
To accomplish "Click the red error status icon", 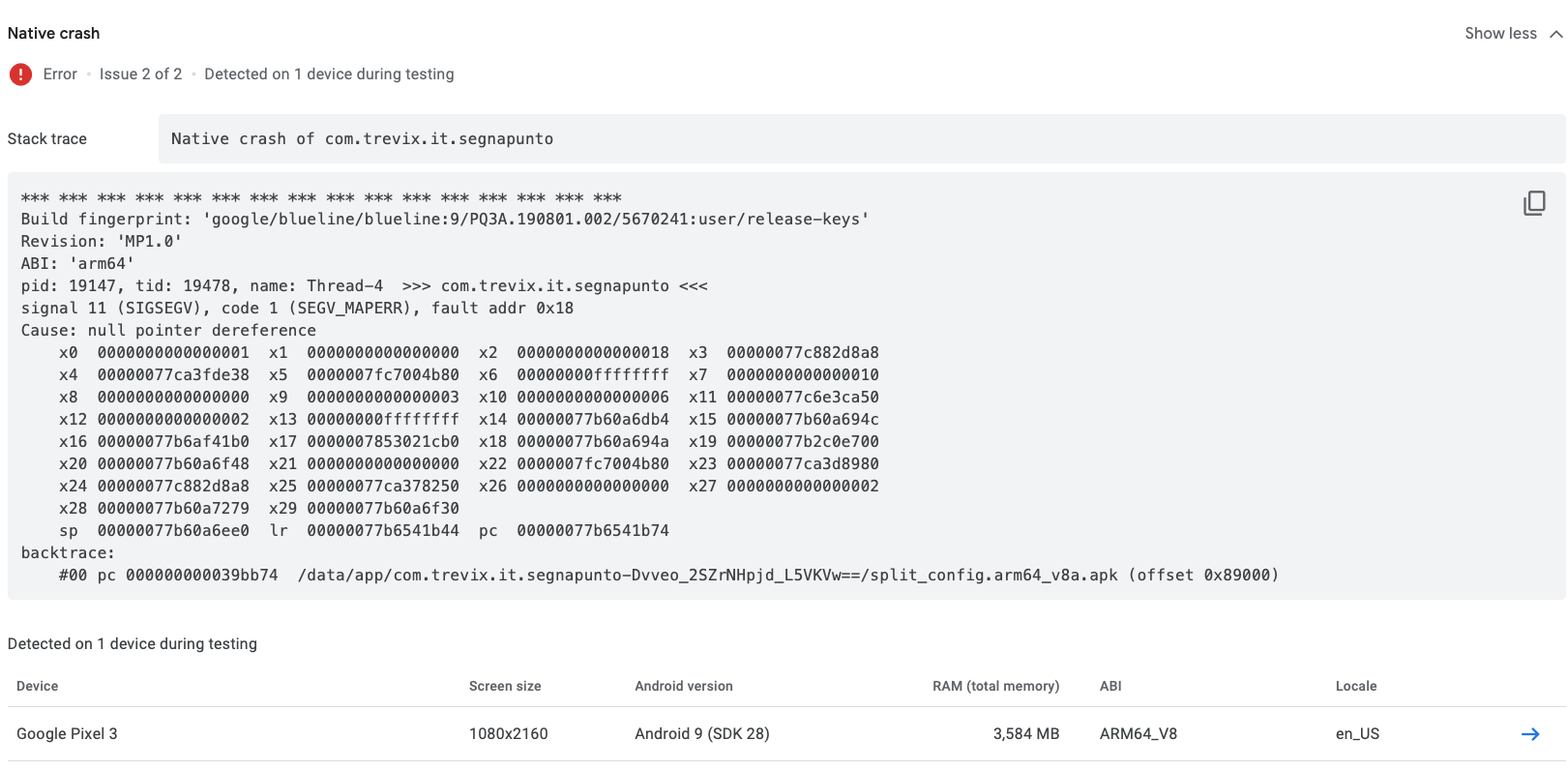I will point(20,74).
